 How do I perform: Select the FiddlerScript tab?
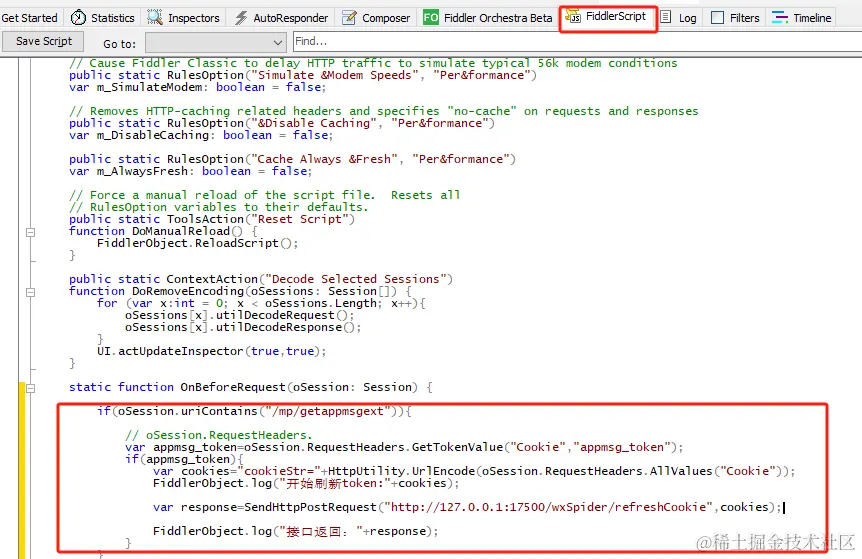pyautogui.click(x=607, y=16)
